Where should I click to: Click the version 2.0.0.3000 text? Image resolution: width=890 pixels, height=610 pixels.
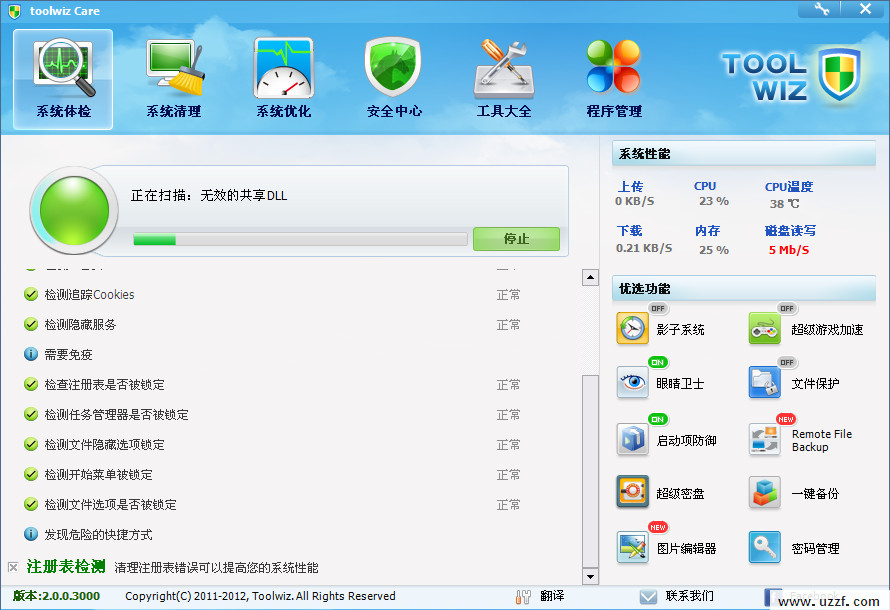click(x=56, y=596)
